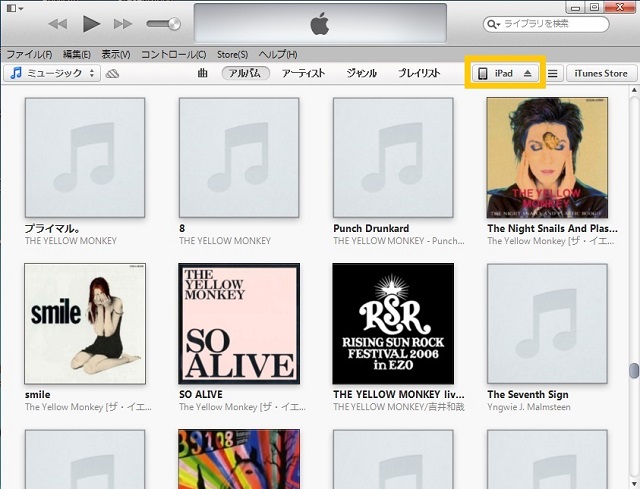Image resolution: width=640 pixels, height=489 pixels.
Task: Open the Rising Sun Rock Festival 2006 cover
Action: [393, 324]
